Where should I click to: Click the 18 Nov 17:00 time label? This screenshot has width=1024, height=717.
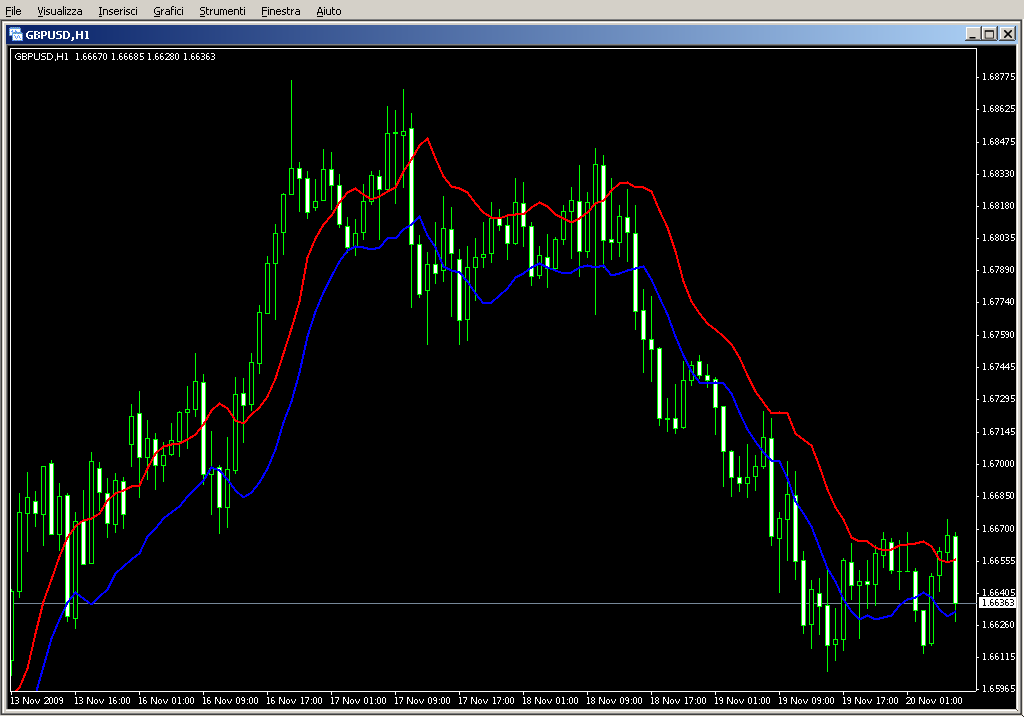[x=678, y=701]
